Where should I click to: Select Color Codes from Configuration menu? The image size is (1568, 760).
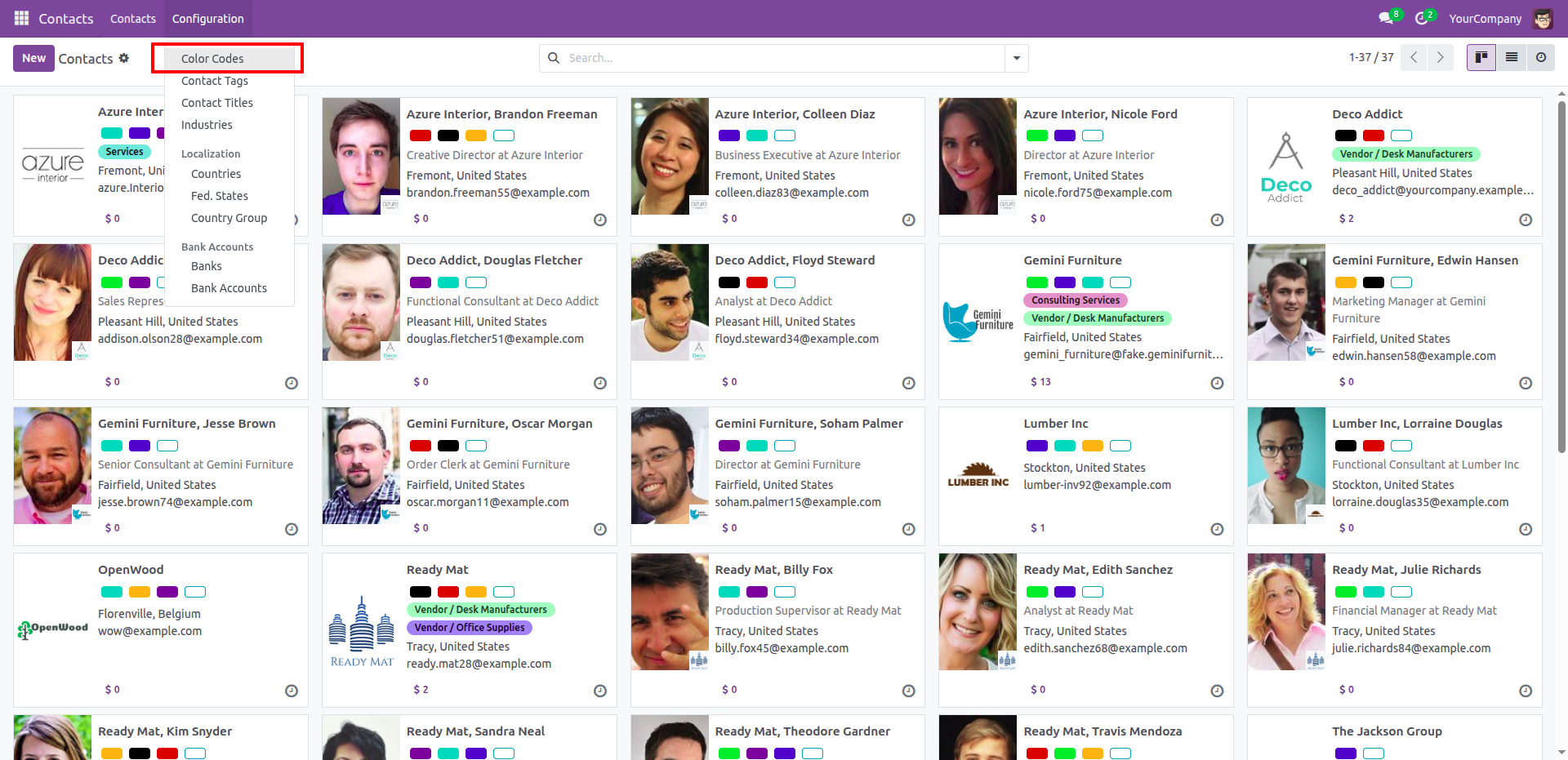tap(229, 59)
